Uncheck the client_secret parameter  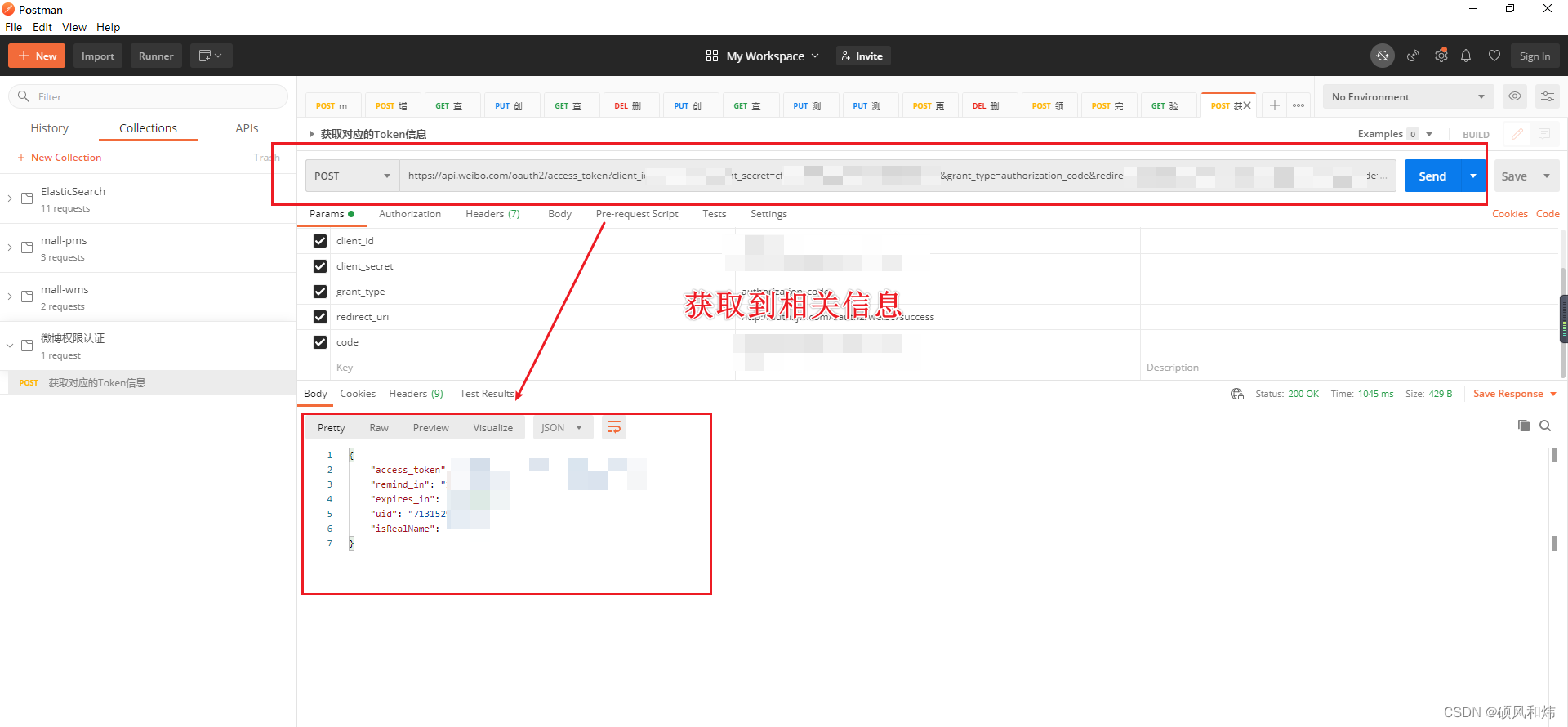point(320,266)
